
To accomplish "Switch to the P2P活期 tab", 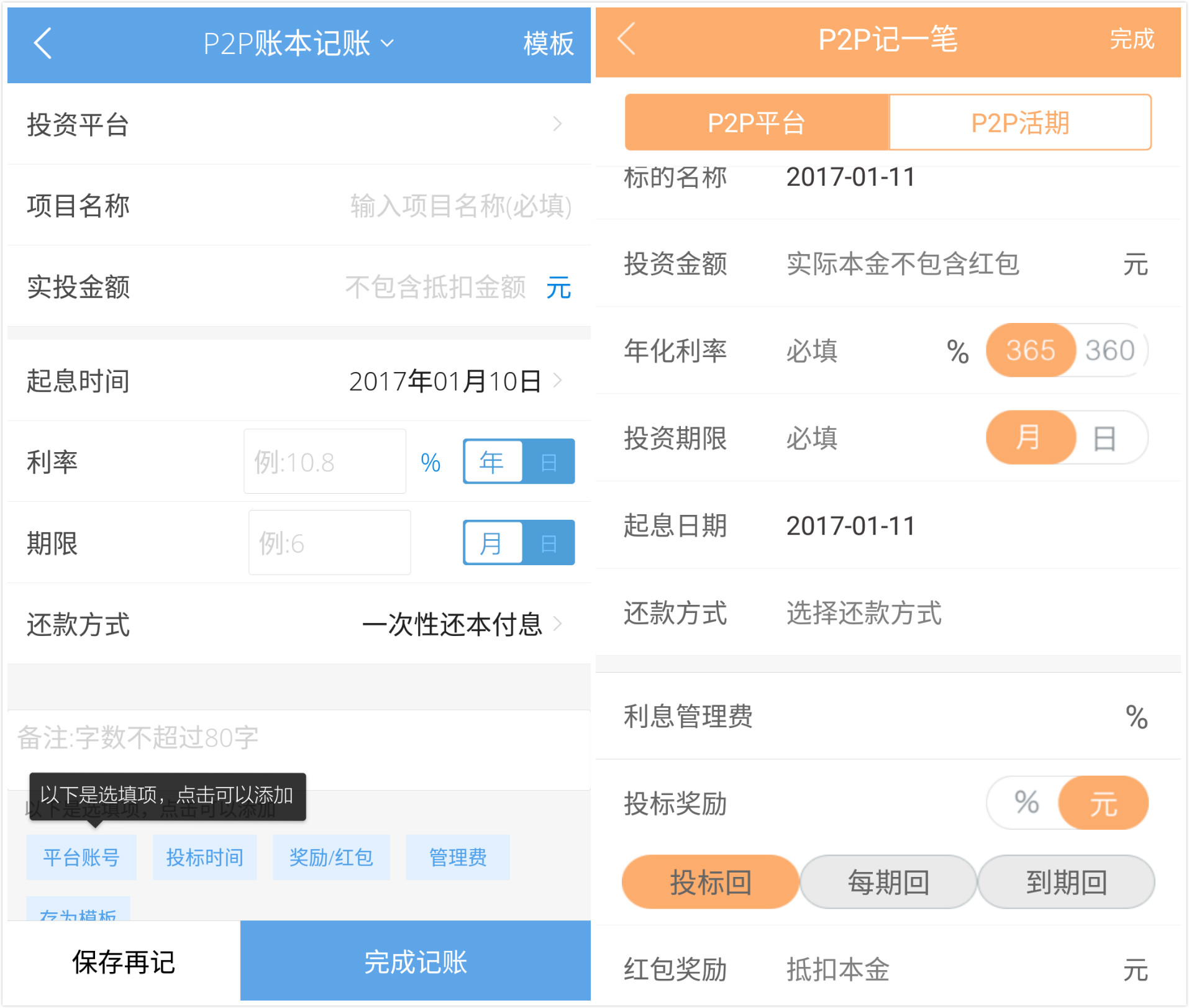I will [1019, 123].
